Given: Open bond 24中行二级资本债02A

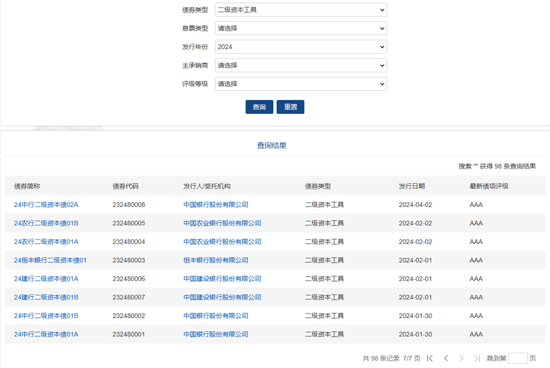Looking at the screenshot, I should point(46,205).
